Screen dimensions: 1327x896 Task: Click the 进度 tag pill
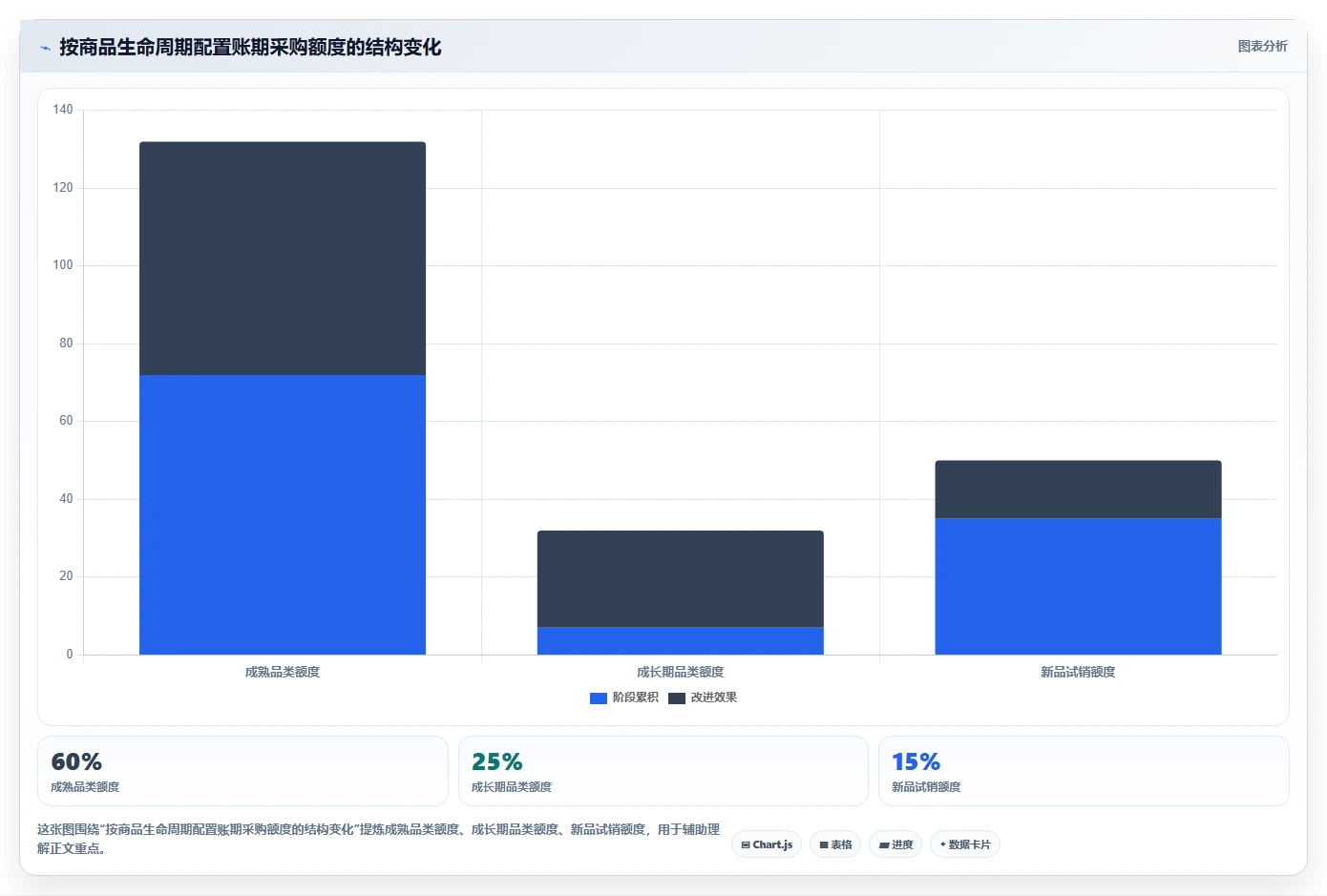[895, 844]
